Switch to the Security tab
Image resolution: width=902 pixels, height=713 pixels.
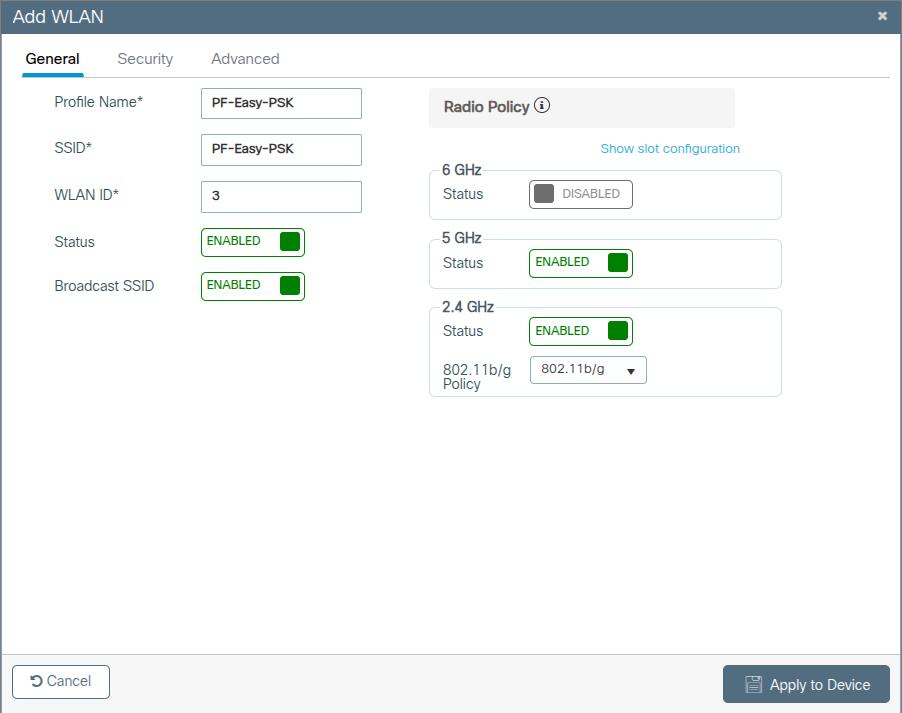pyautogui.click(x=144, y=59)
